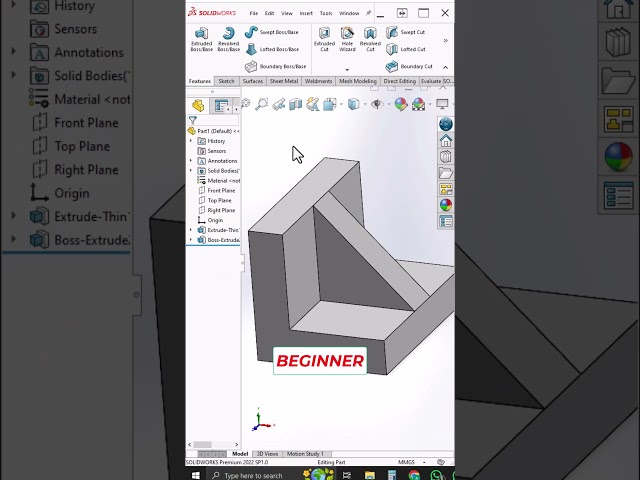Open the View Orientation cube icon
Image resolution: width=640 pixels, height=480 pixels.
329,104
